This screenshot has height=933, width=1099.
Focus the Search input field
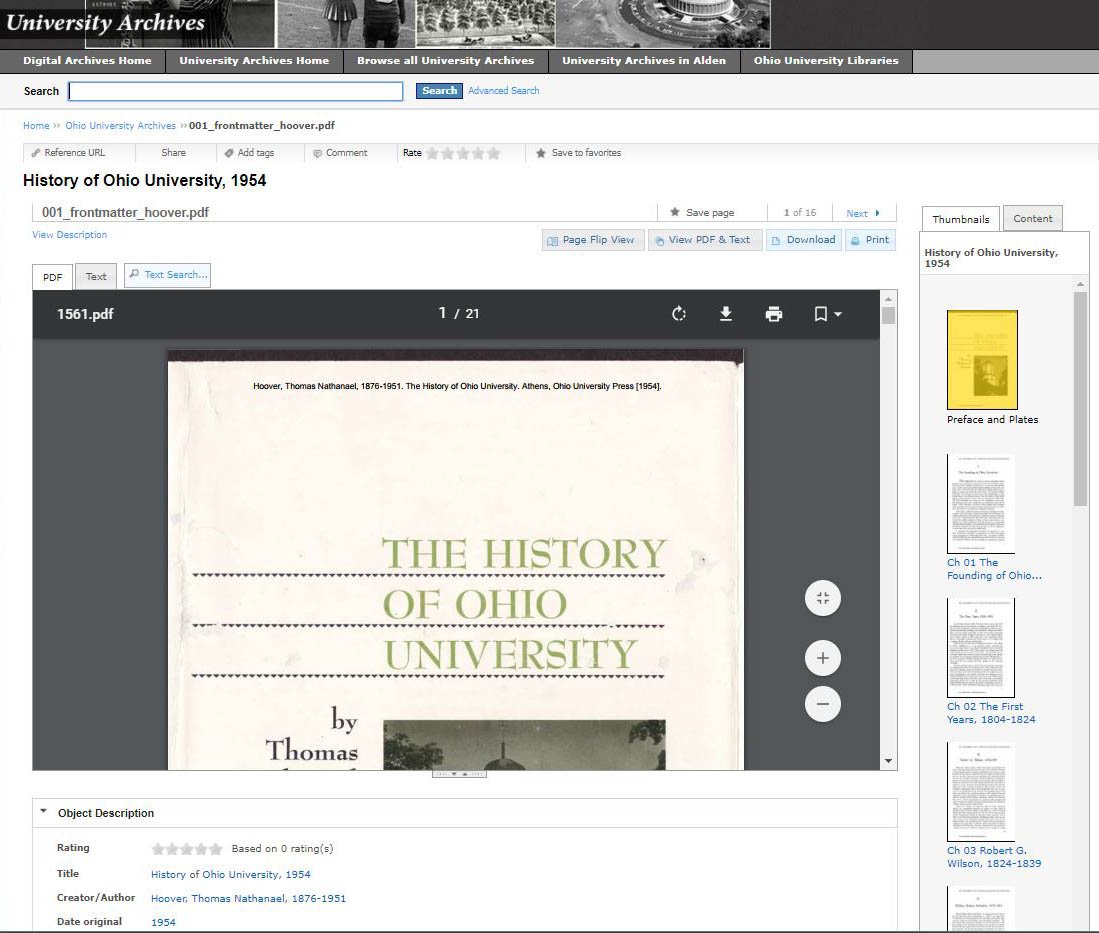pos(236,91)
